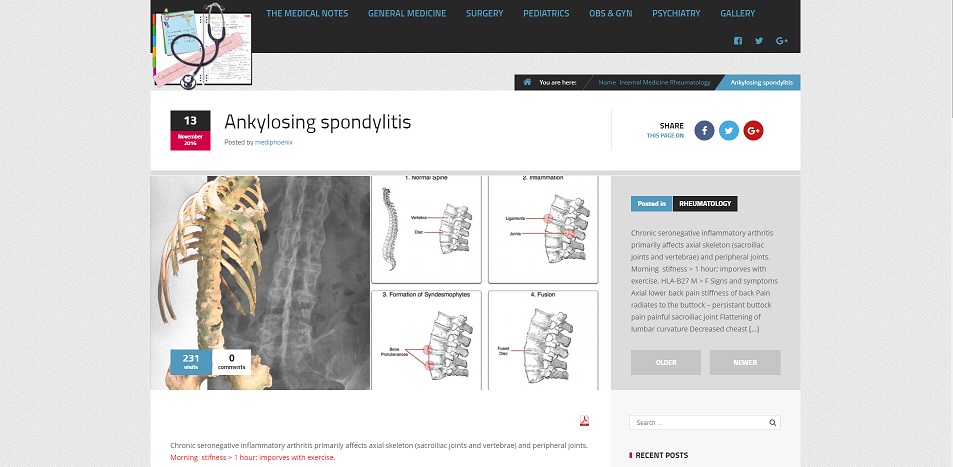Screen dimensions: 953x467
Task: Go to the Psychiatry section
Action: click(x=676, y=13)
